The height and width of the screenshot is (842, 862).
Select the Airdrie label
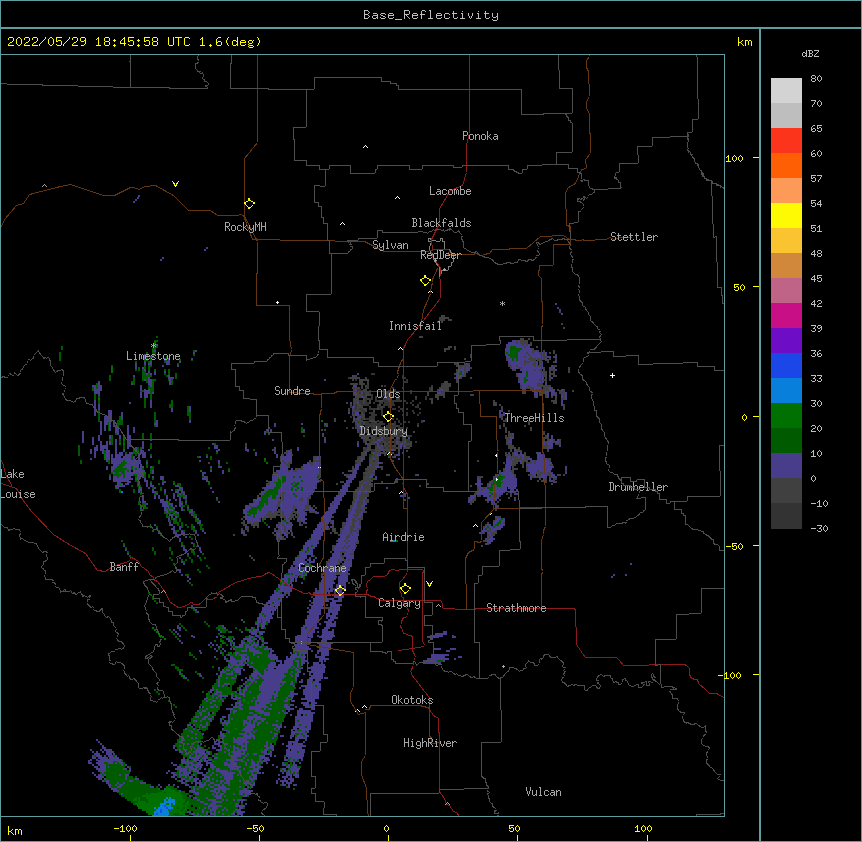404,537
